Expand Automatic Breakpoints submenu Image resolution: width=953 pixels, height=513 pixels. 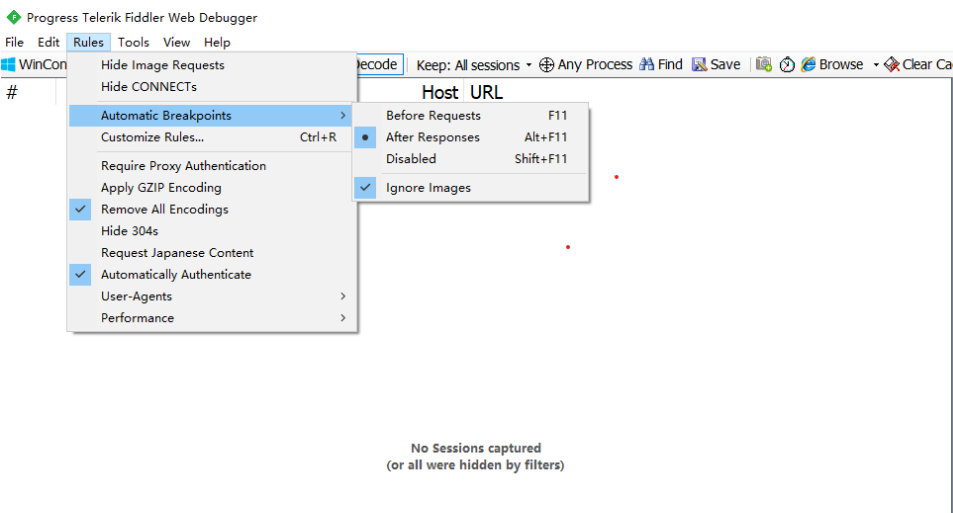(x=212, y=115)
